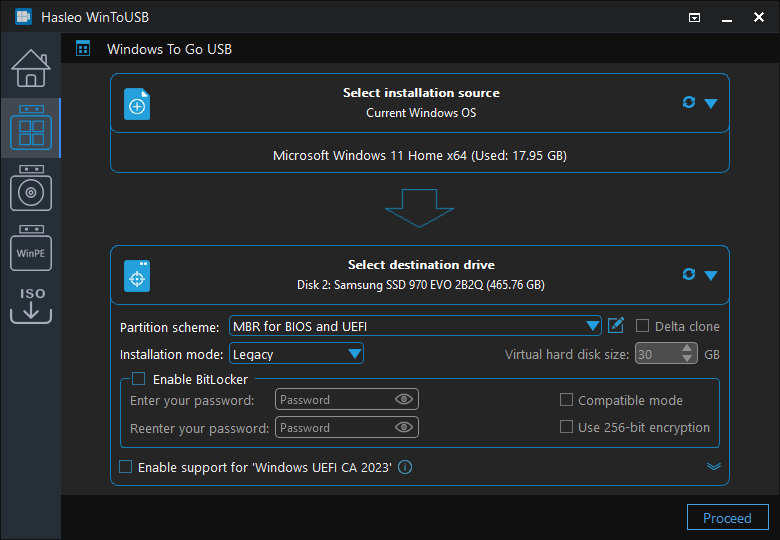The image size is (780, 540).
Task: Click the 'Current Windows OS' source text
Action: [x=421, y=113]
